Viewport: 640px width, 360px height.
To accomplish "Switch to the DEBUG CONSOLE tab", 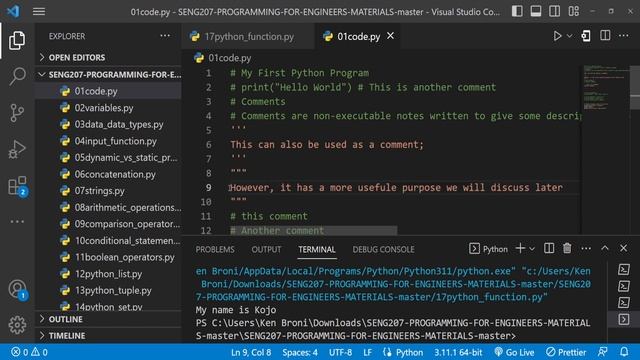I will (x=383, y=249).
